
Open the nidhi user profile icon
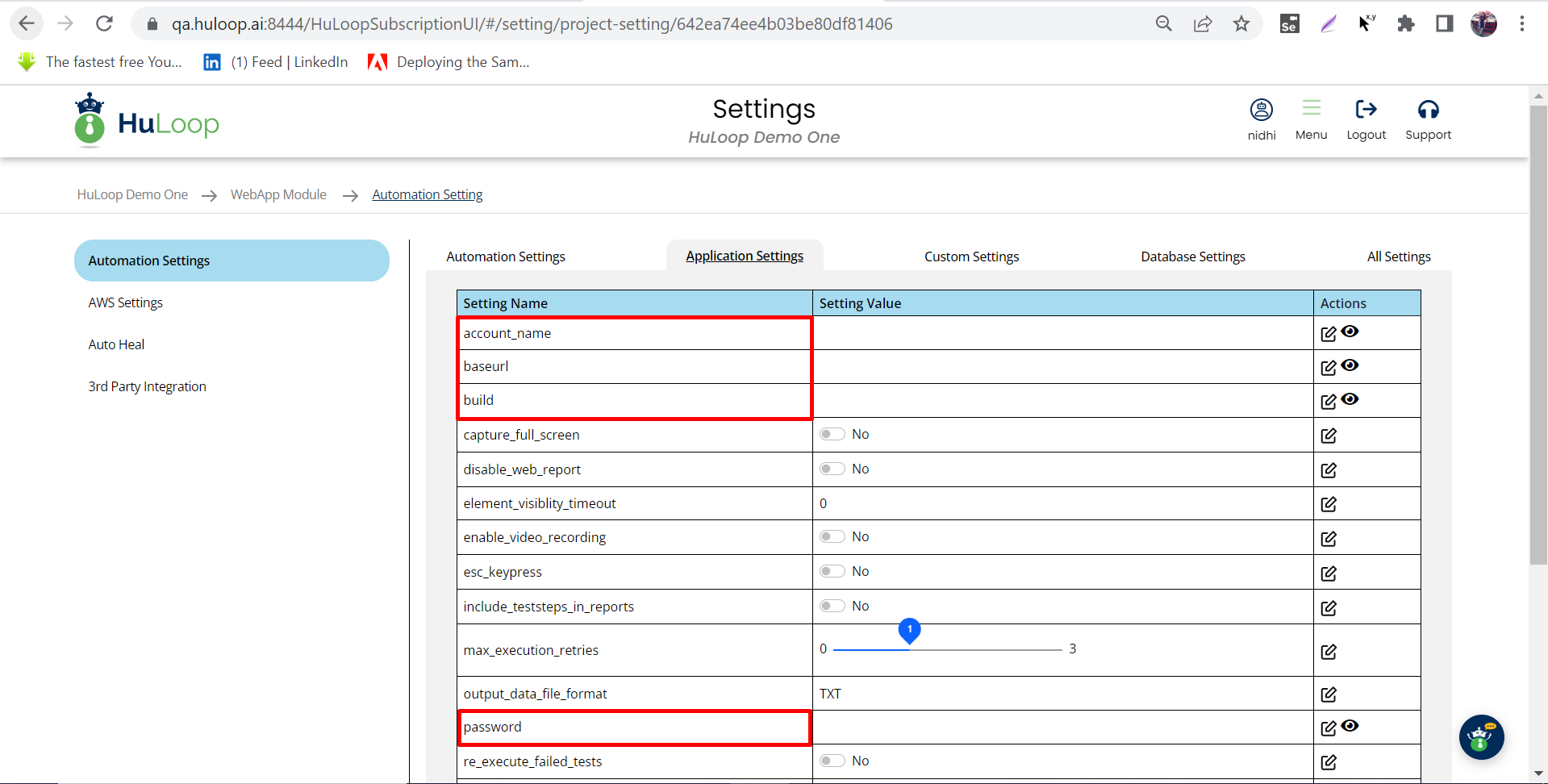click(x=1261, y=110)
